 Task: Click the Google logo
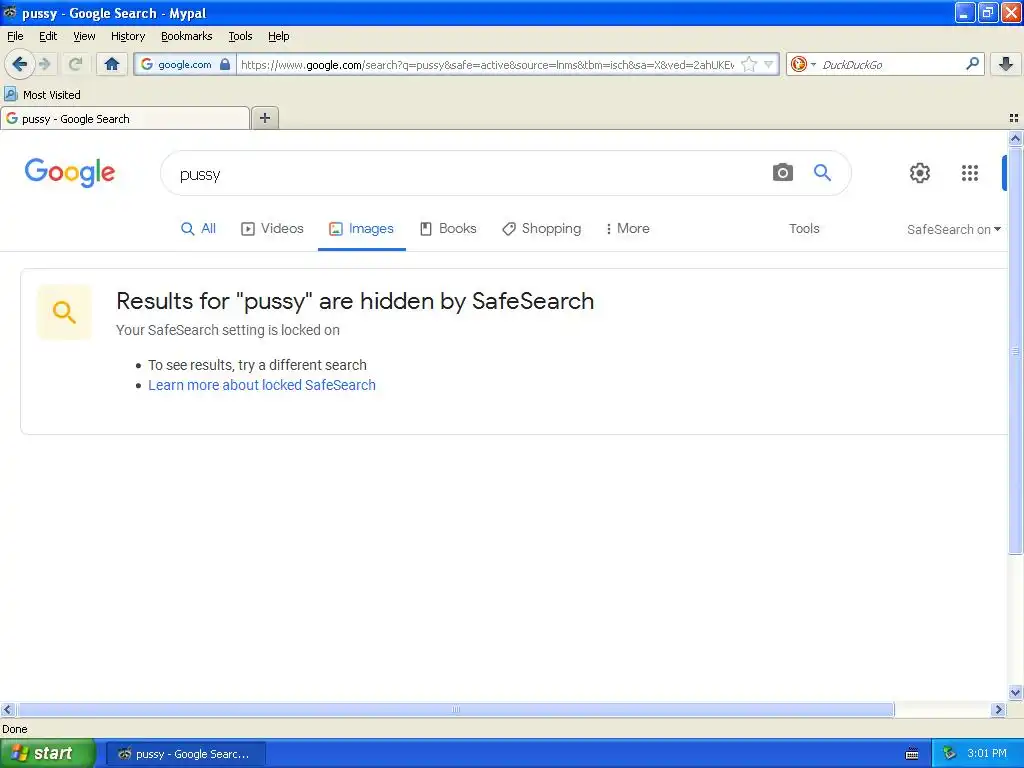pos(70,172)
